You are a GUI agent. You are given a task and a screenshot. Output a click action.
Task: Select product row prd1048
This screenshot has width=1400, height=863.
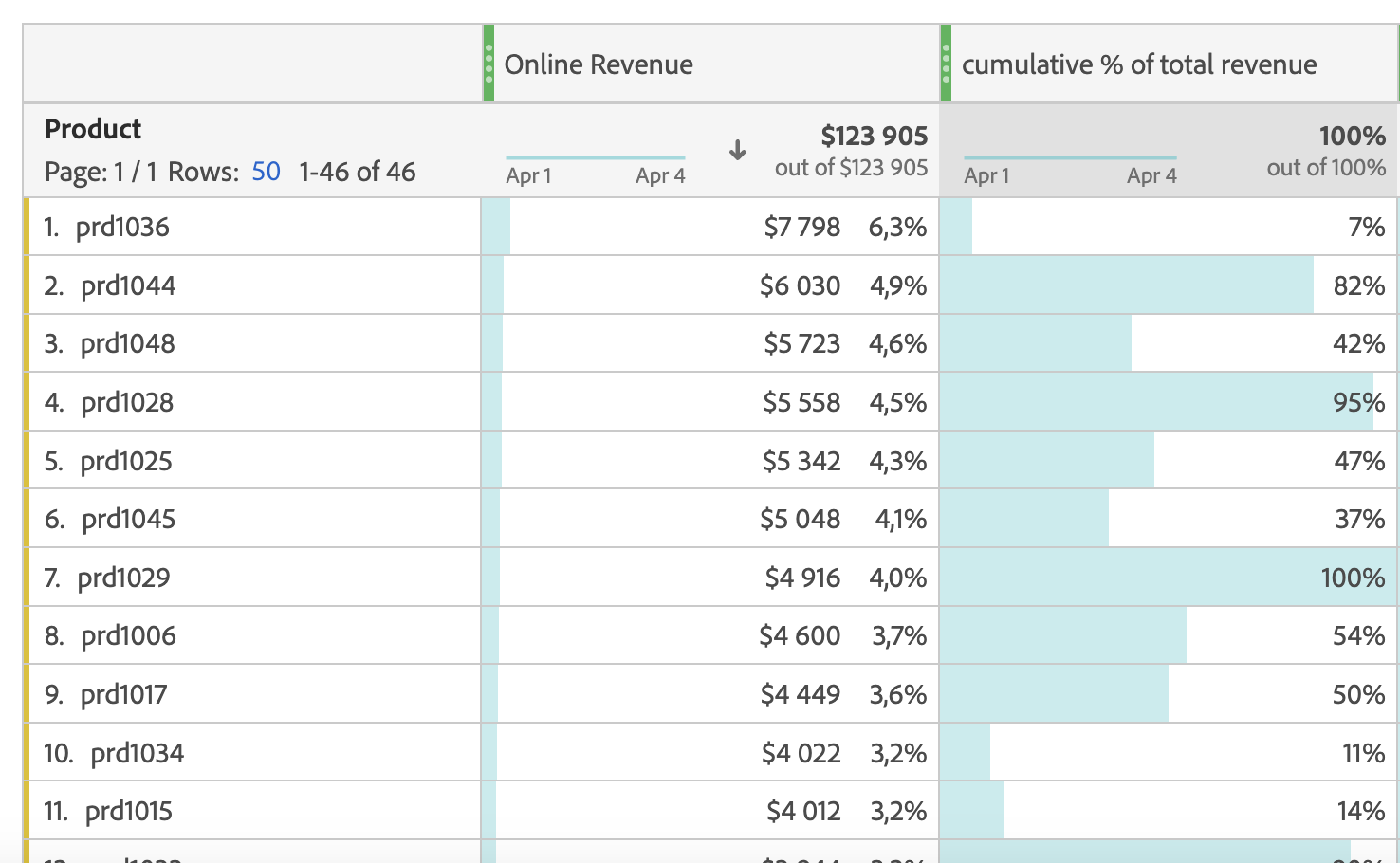252,343
